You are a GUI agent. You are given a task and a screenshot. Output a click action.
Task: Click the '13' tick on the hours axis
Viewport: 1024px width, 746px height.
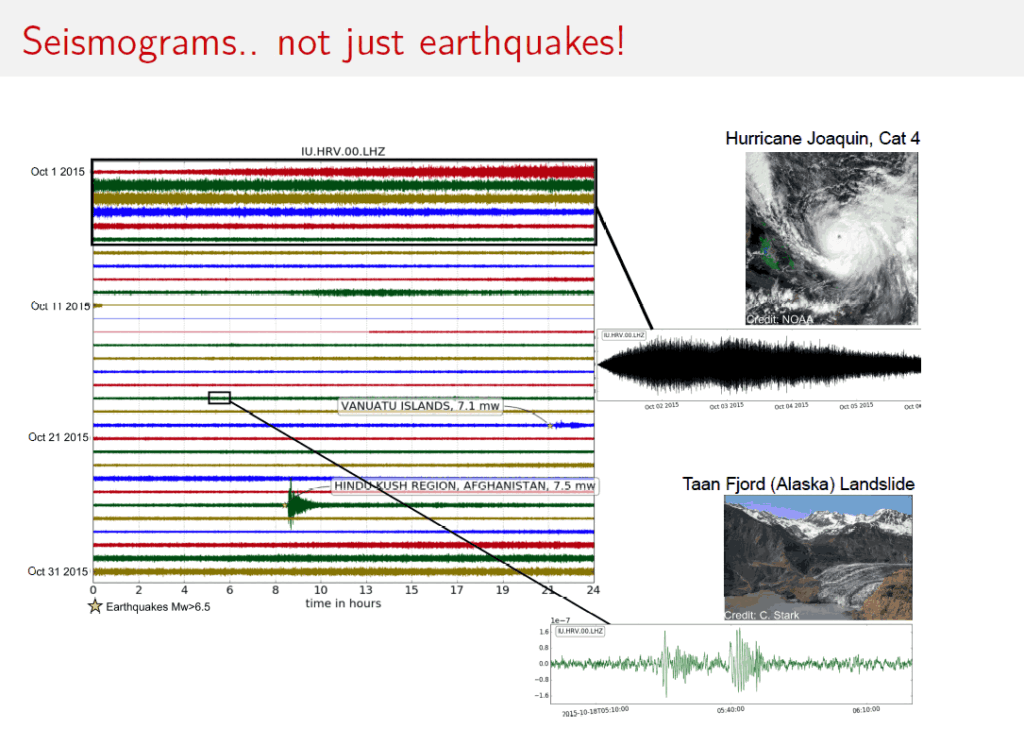click(x=366, y=590)
